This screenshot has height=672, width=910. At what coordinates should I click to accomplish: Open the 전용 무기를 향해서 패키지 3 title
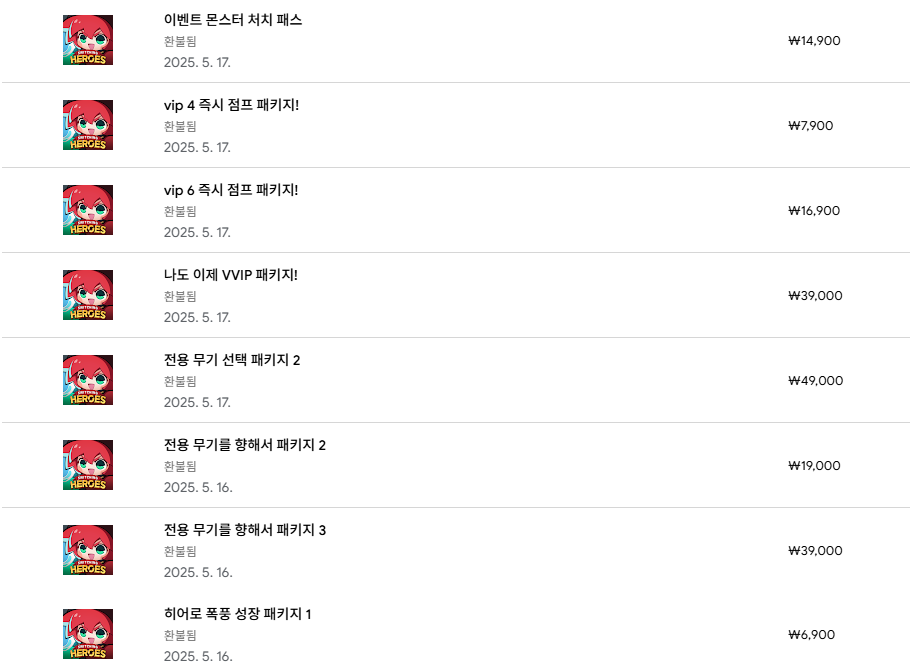pos(245,530)
